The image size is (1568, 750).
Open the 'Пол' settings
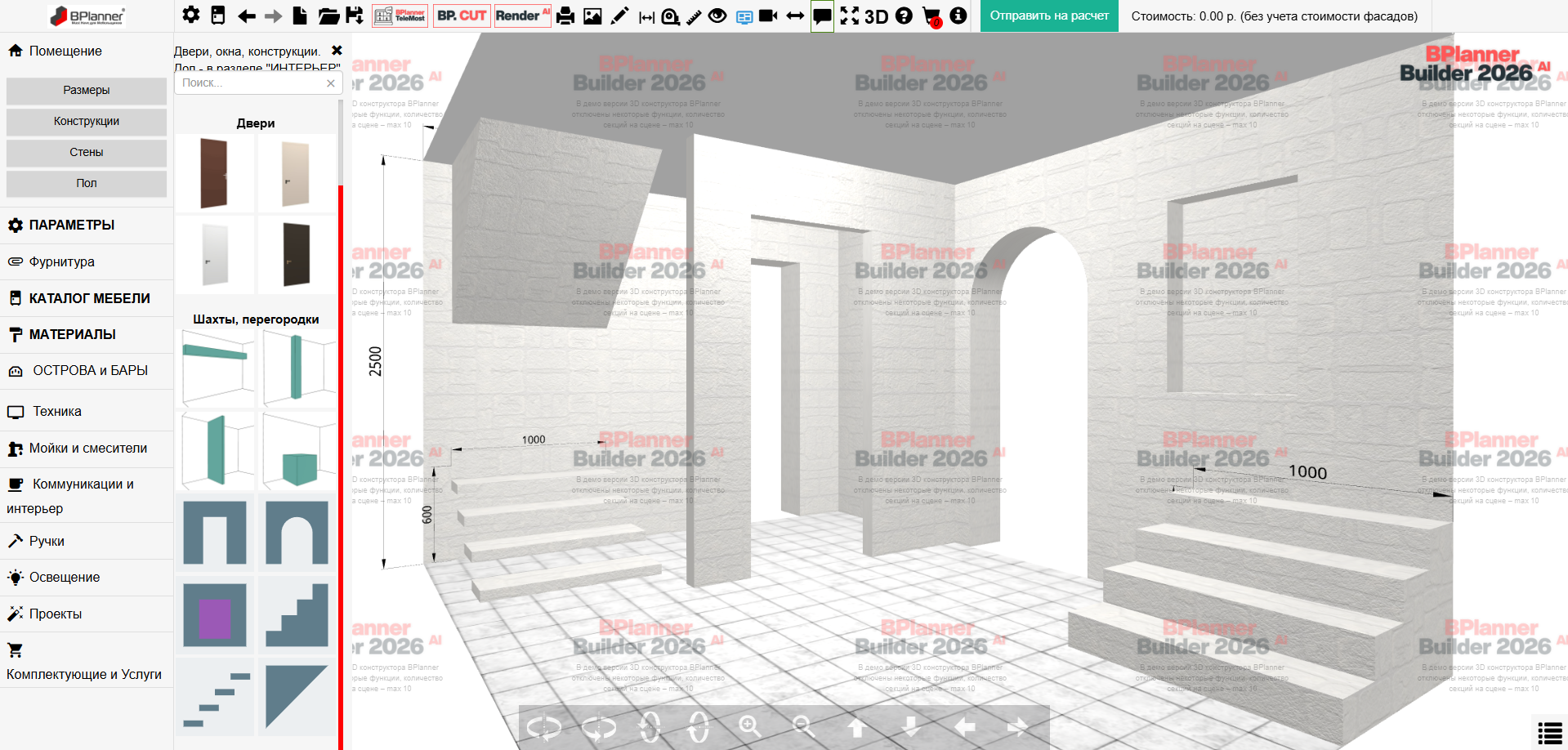pyautogui.click(x=87, y=184)
